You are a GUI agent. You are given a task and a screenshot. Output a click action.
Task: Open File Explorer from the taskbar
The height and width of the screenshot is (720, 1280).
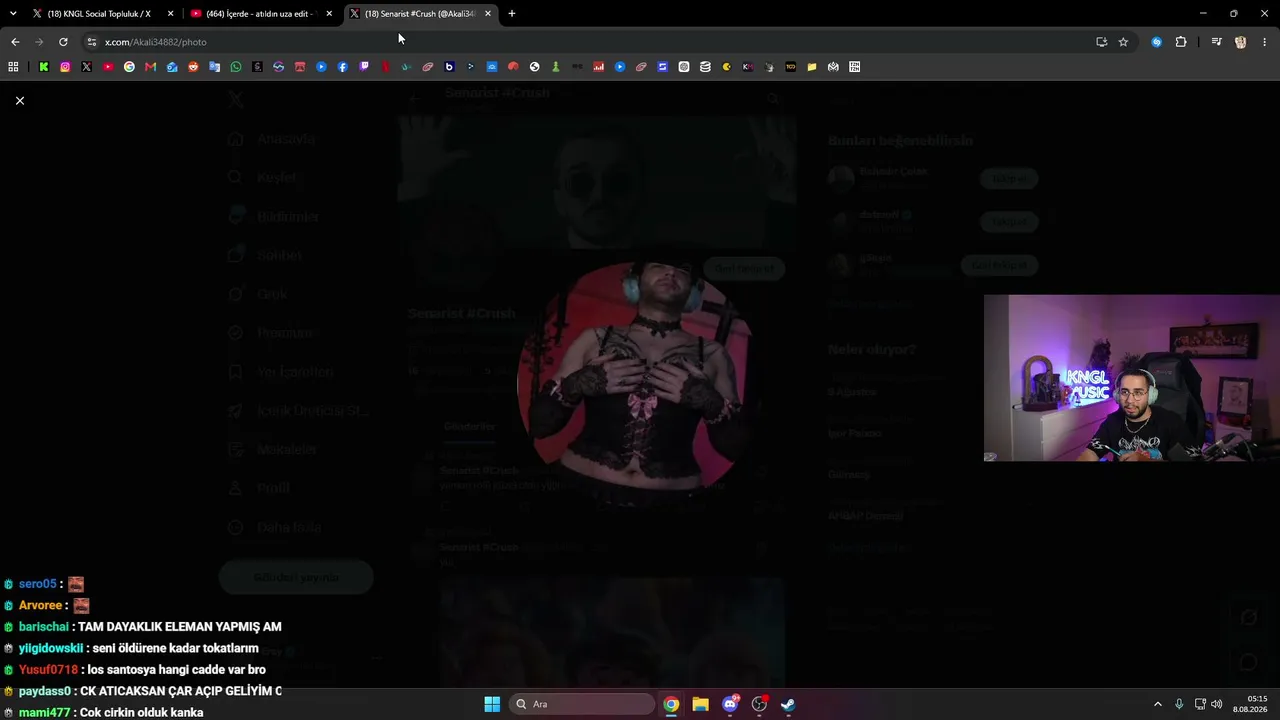click(700, 704)
